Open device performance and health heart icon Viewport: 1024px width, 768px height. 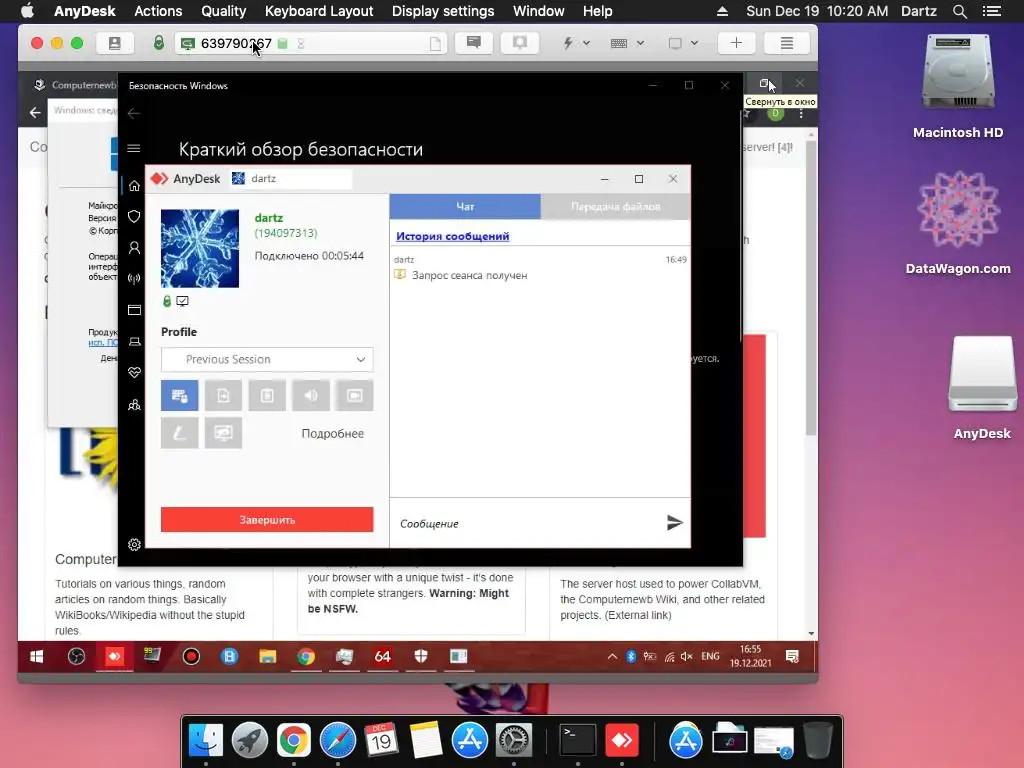point(134,373)
